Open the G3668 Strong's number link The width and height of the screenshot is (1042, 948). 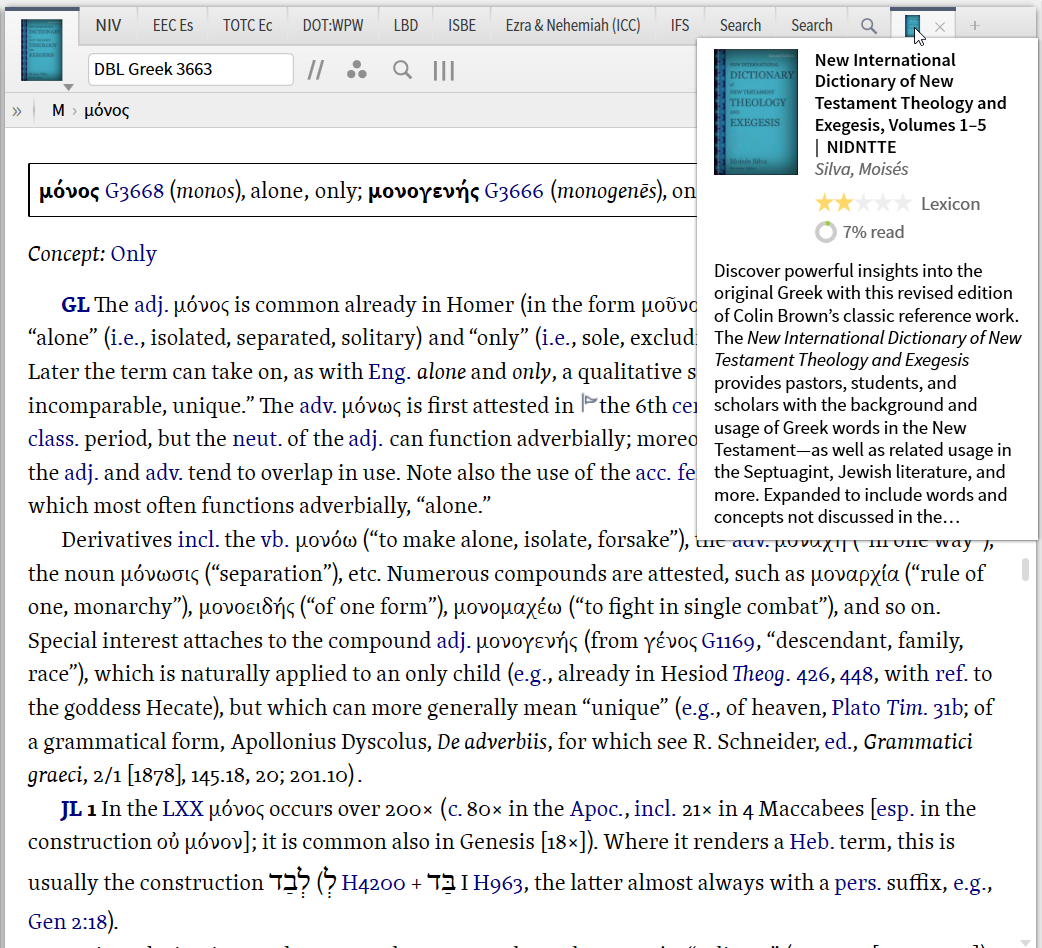point(134,191)
